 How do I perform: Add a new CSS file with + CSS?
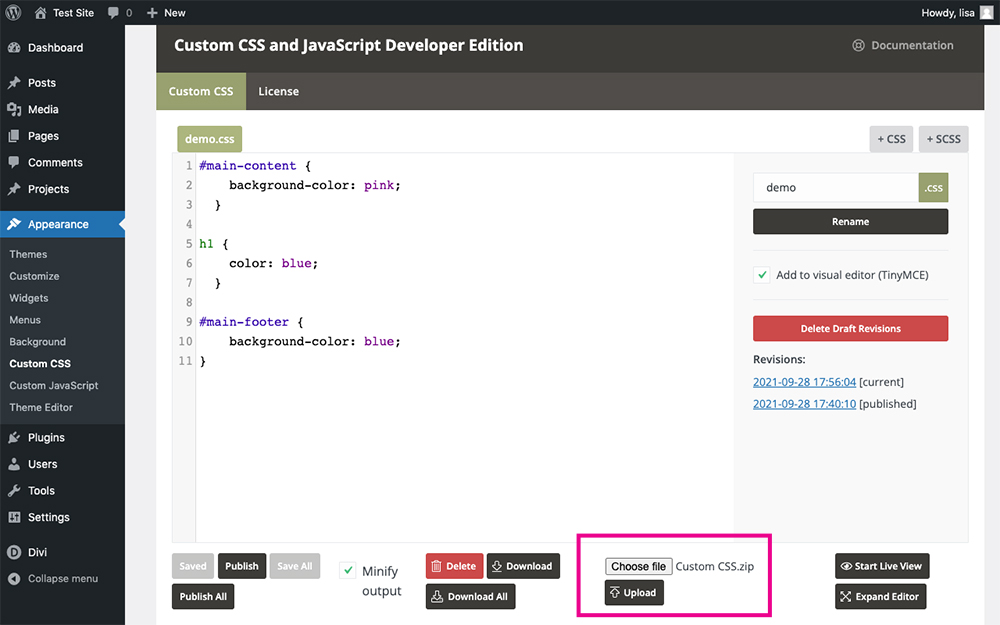tap(892, 139)
